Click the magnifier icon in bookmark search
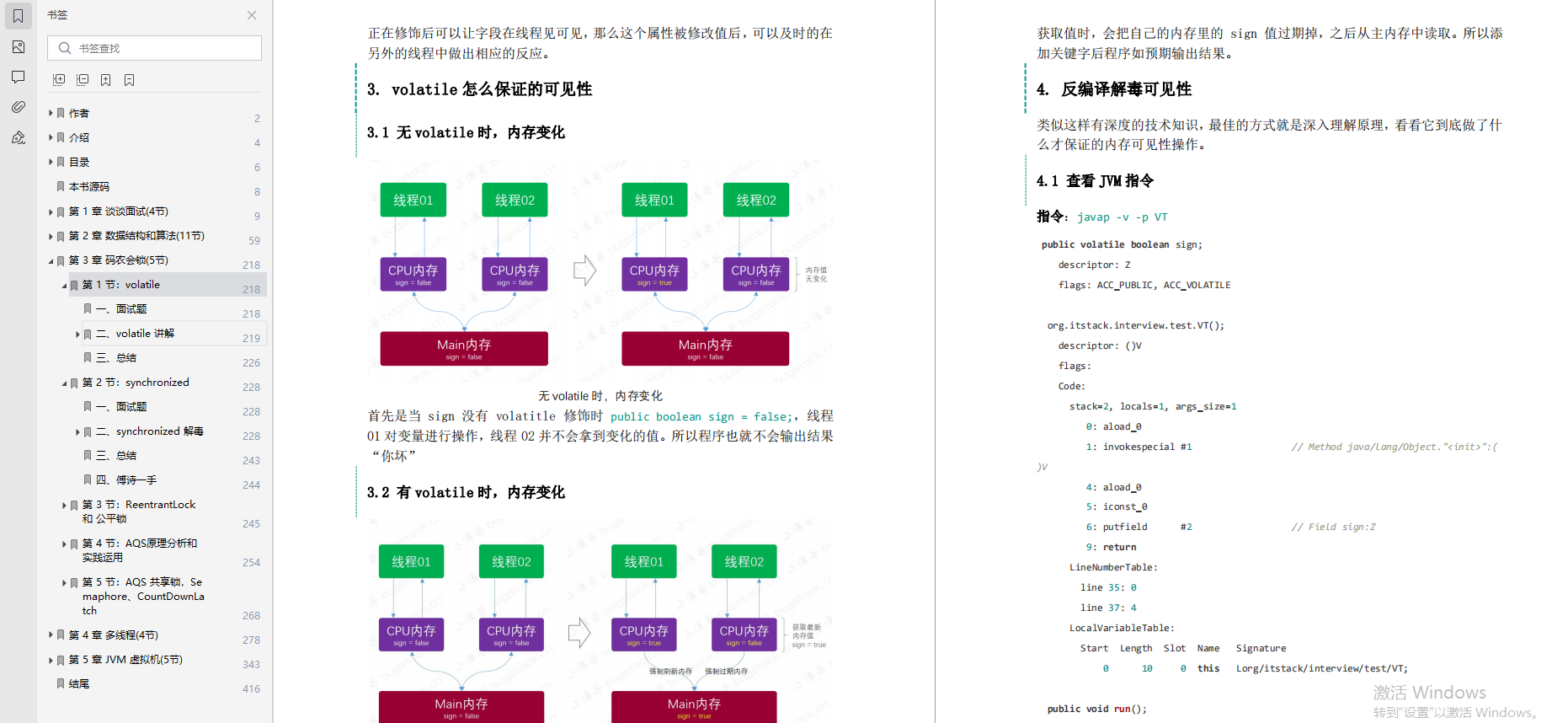The width and height of the screenshot is (1568, 723). pyautogui.click(x=65, y=48)
